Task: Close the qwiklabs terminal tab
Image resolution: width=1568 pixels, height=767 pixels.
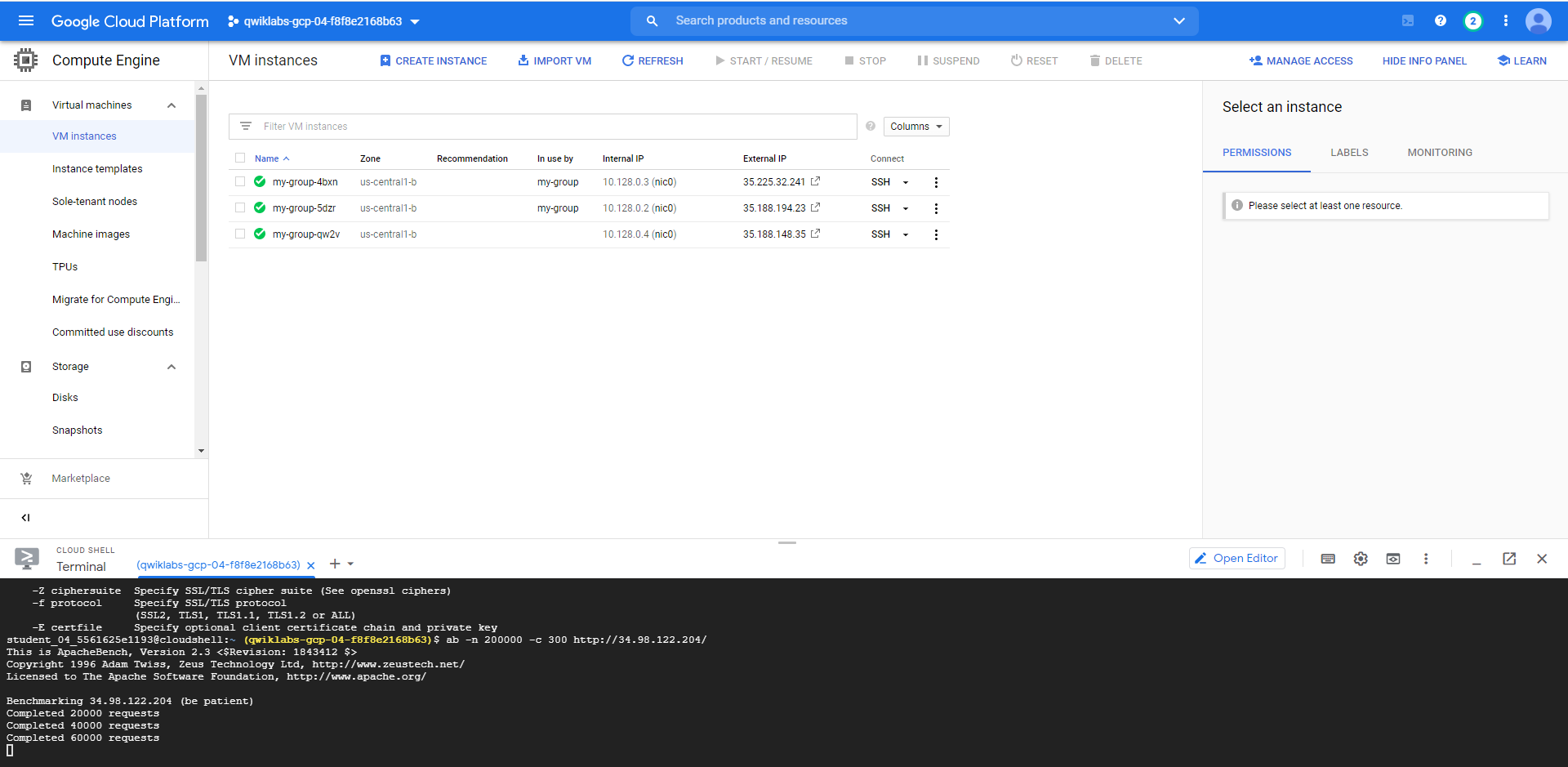Action: tap(311, 565)
